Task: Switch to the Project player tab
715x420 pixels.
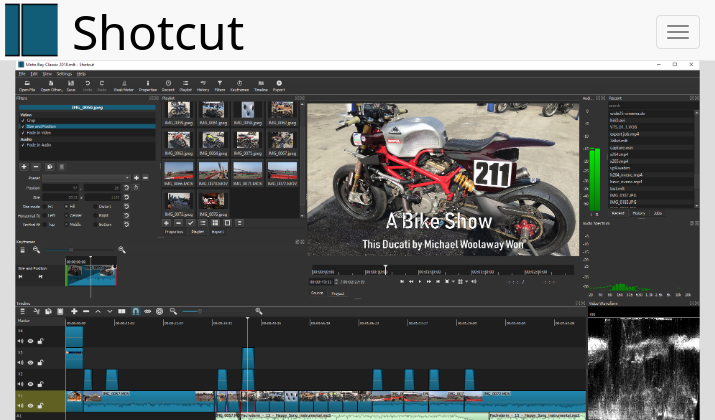Action: pos(338,294)
